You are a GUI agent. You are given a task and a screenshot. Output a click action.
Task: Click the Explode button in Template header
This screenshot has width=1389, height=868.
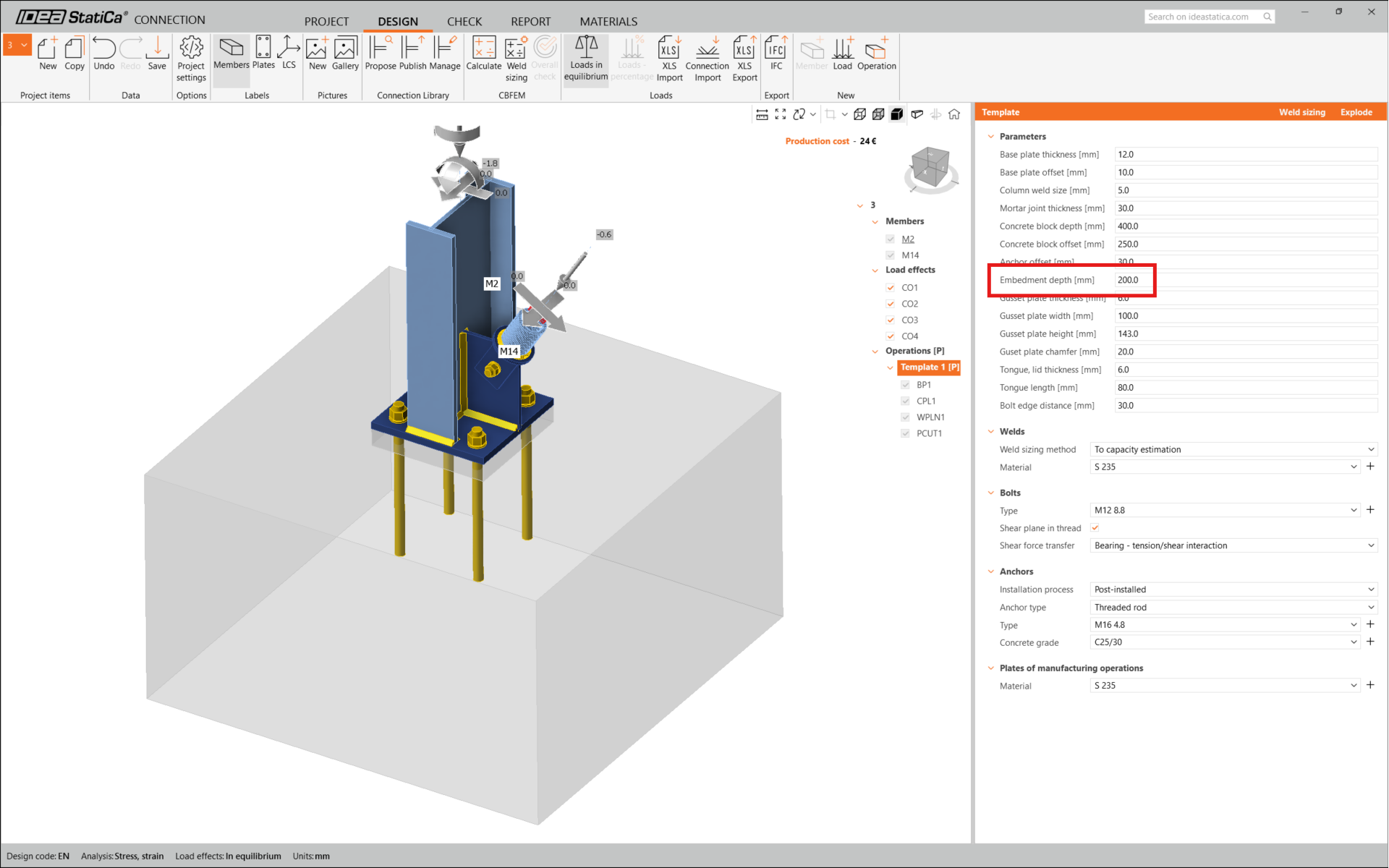pos(1356,112)
